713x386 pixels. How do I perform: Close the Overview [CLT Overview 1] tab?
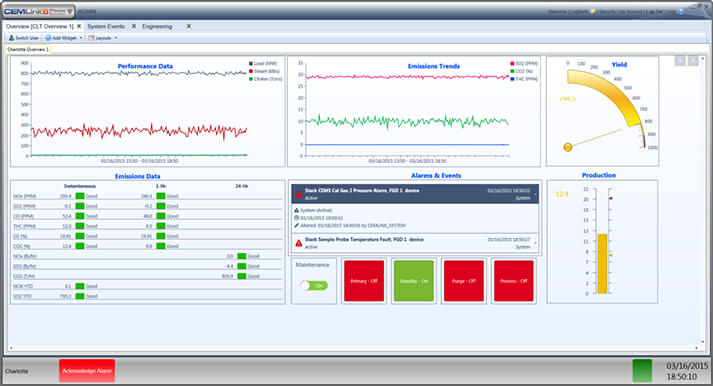79,26
